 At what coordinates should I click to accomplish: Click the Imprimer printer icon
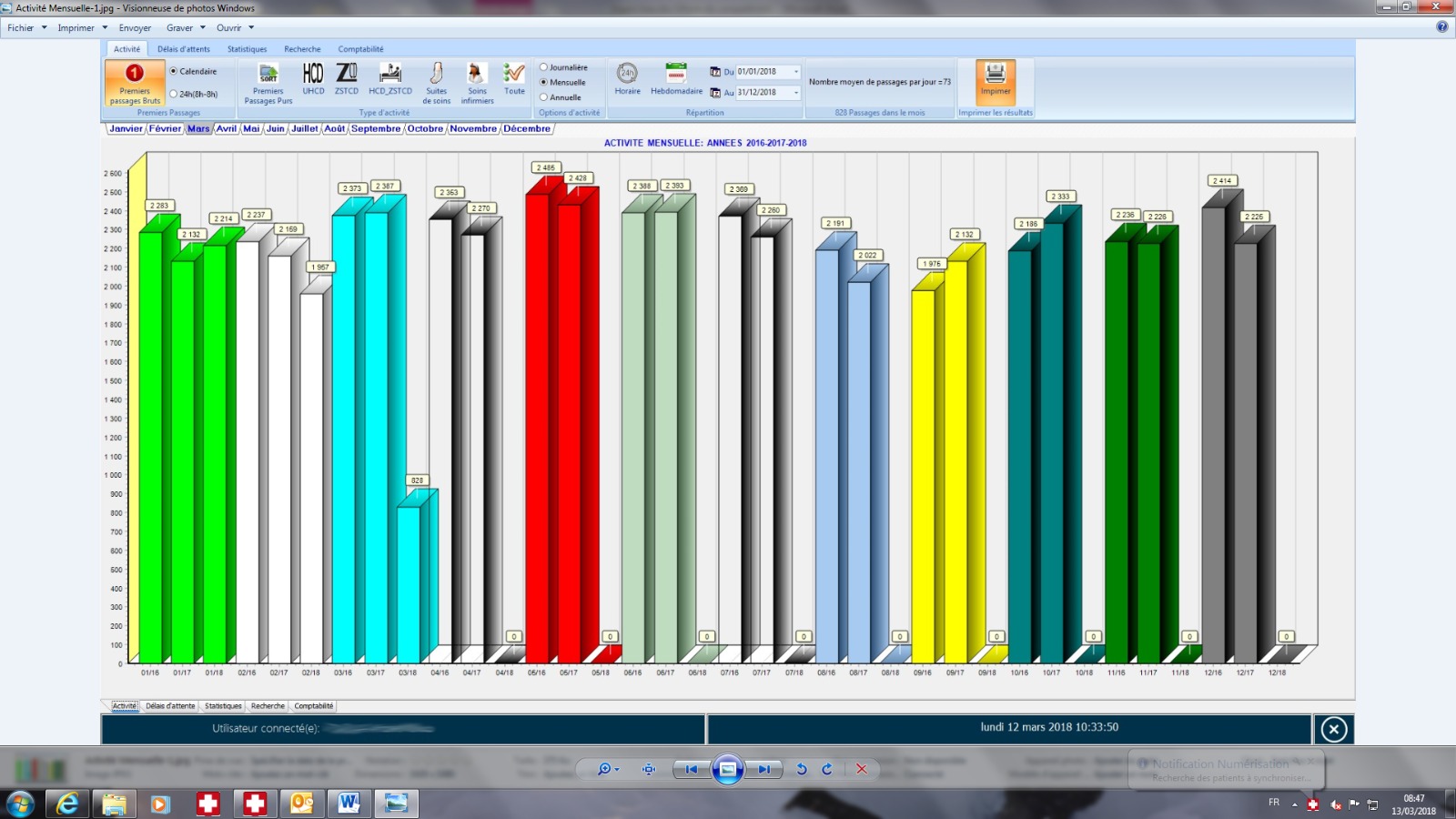coord(996,82)
